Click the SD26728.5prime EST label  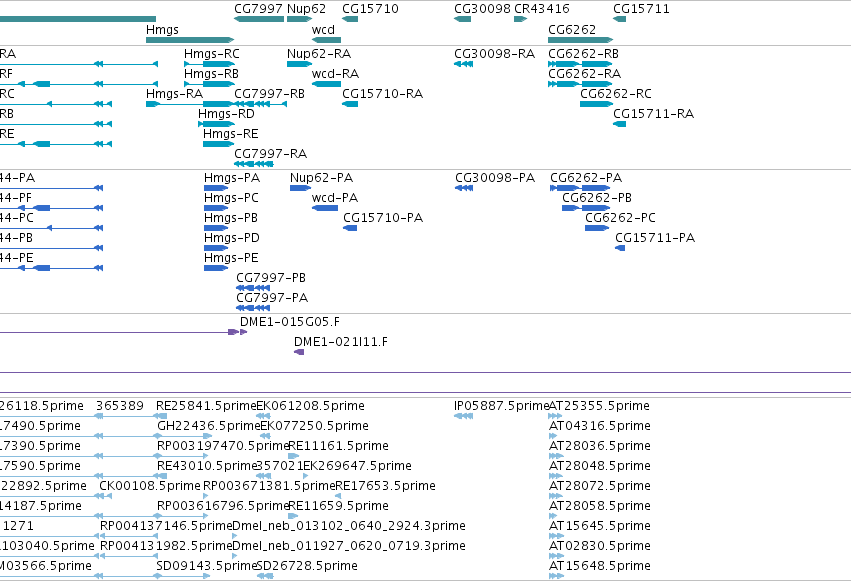(x=307, y=567)
